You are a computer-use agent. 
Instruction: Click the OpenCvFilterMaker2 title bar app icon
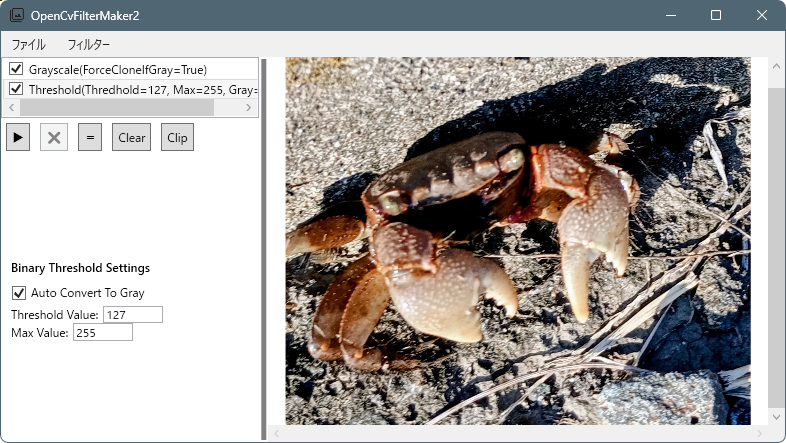point(17,15)
